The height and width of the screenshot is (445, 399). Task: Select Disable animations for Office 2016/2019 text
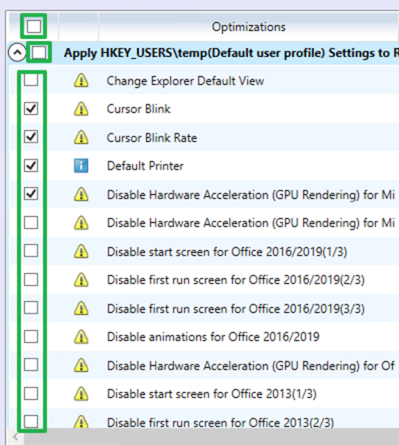click(213, 337)
